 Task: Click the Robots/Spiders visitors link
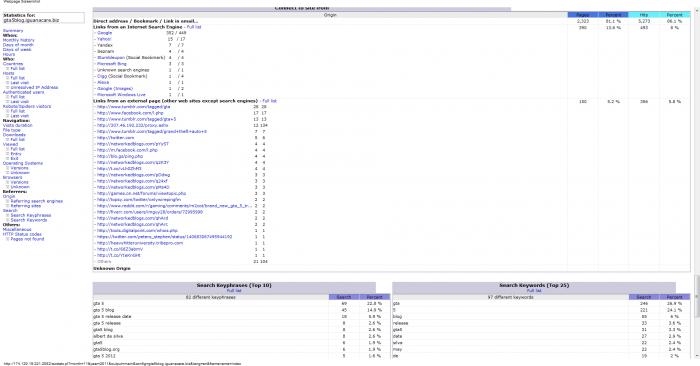point(27,107)
